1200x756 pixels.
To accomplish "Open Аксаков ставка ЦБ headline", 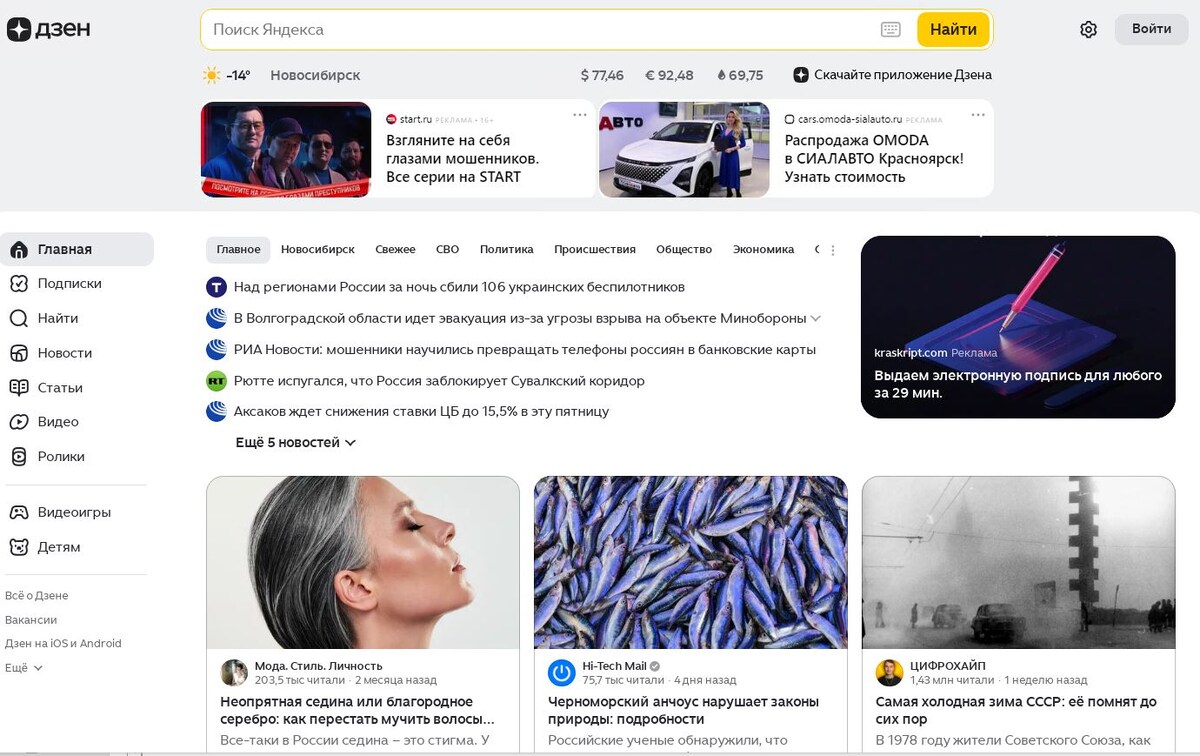I will tap(421, 411).
